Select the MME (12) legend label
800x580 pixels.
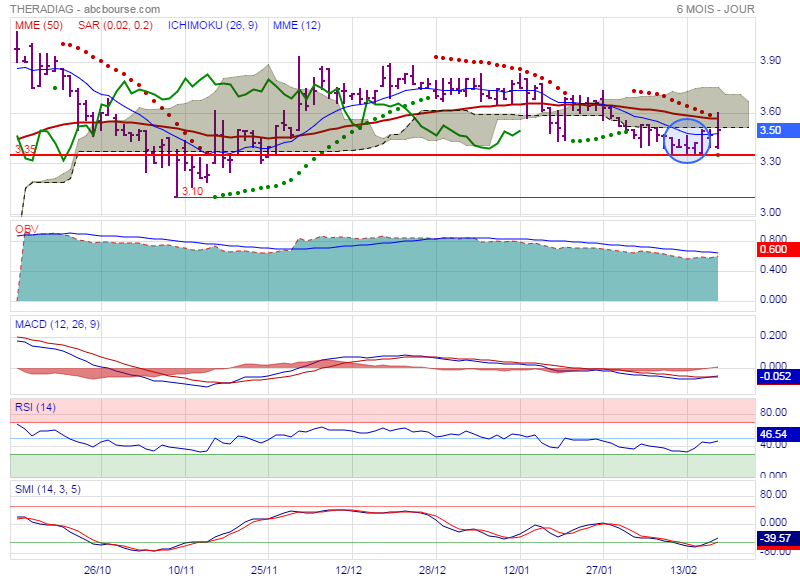pos(297,25)
